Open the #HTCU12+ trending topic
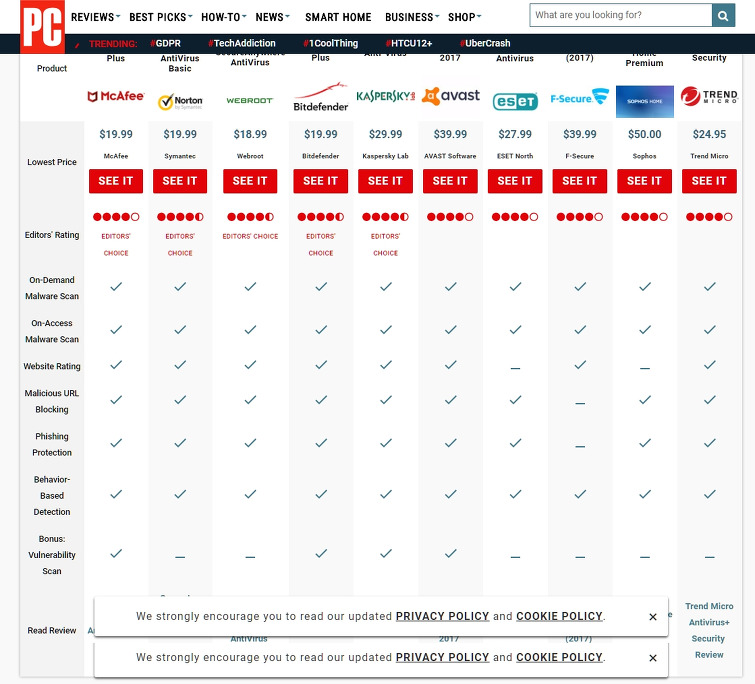 [409, 43]
